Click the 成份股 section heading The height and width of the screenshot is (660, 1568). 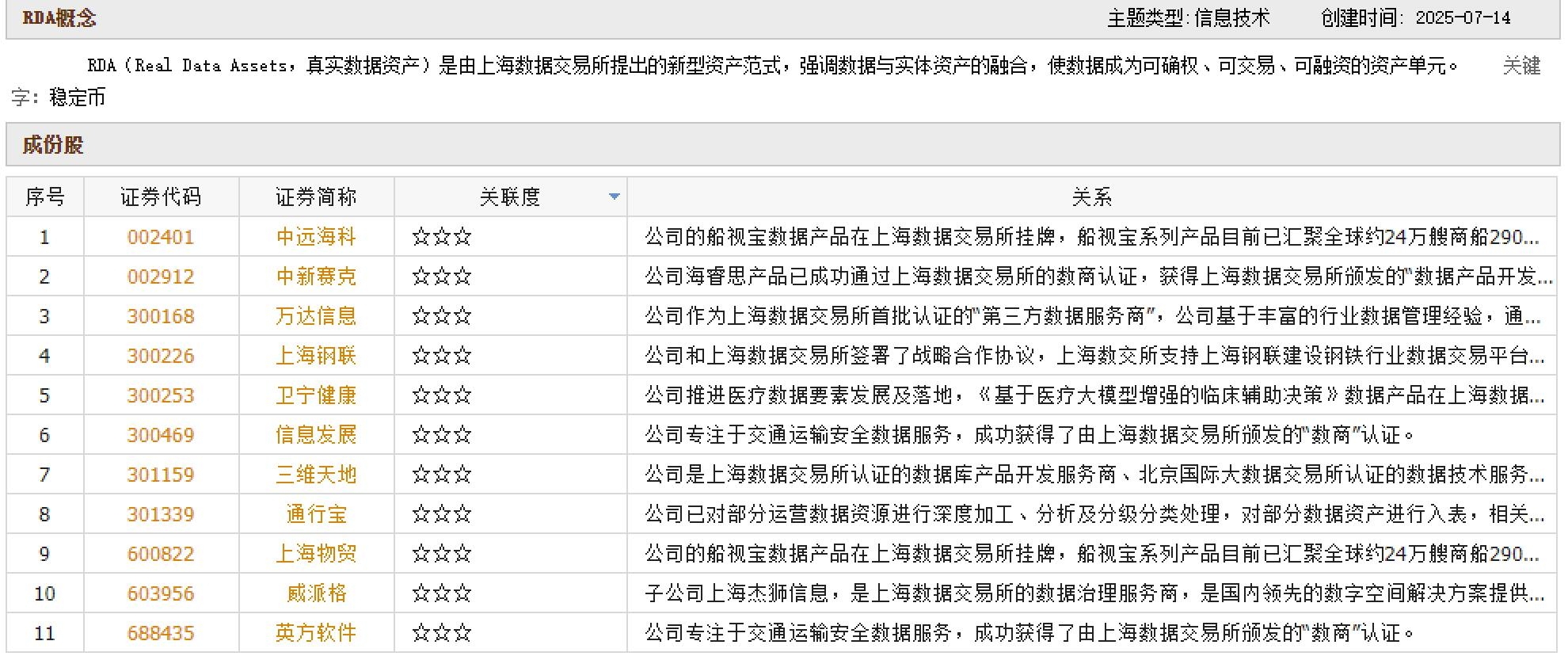52,145
